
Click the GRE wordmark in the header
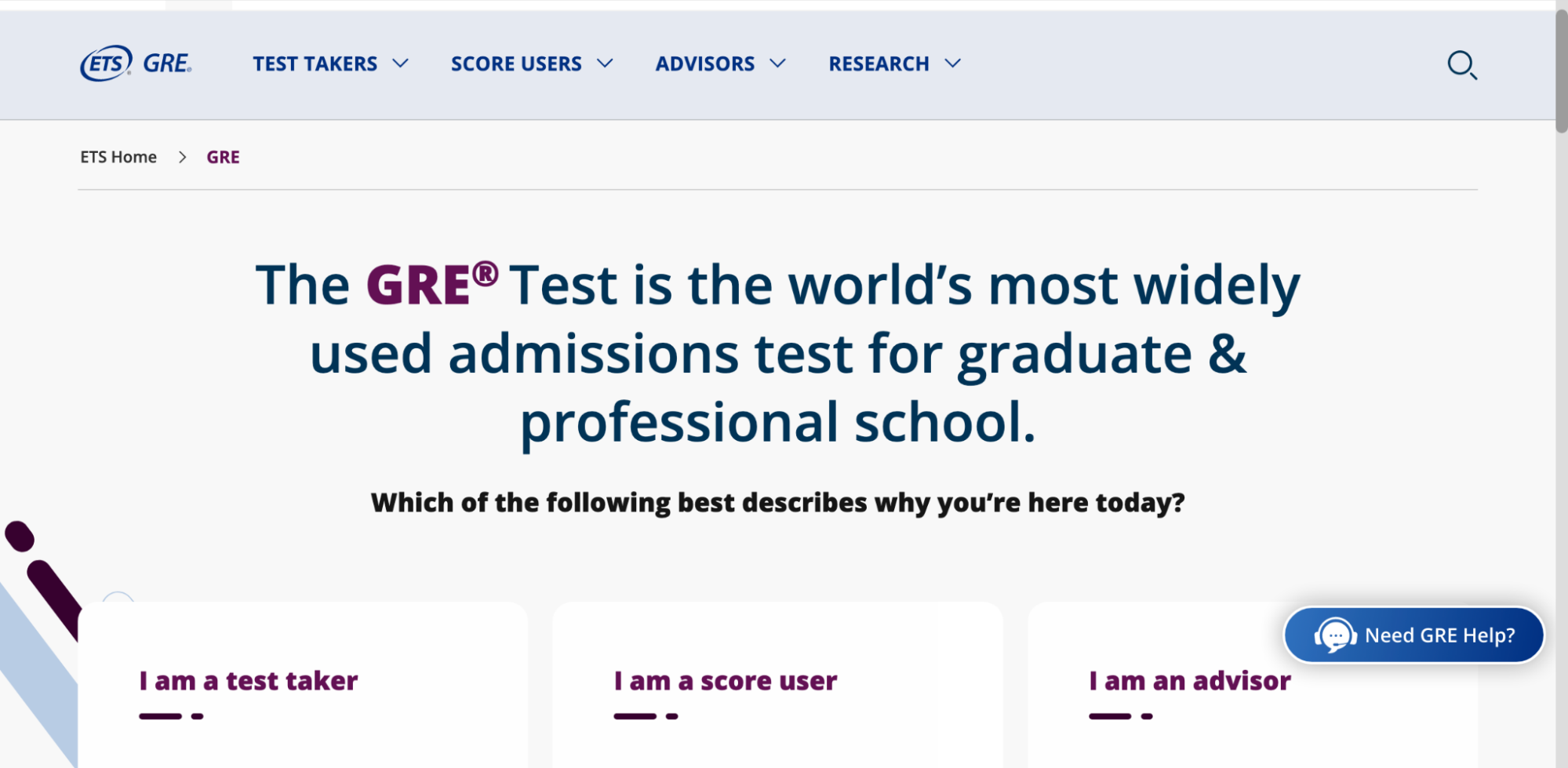click(167, 64)
